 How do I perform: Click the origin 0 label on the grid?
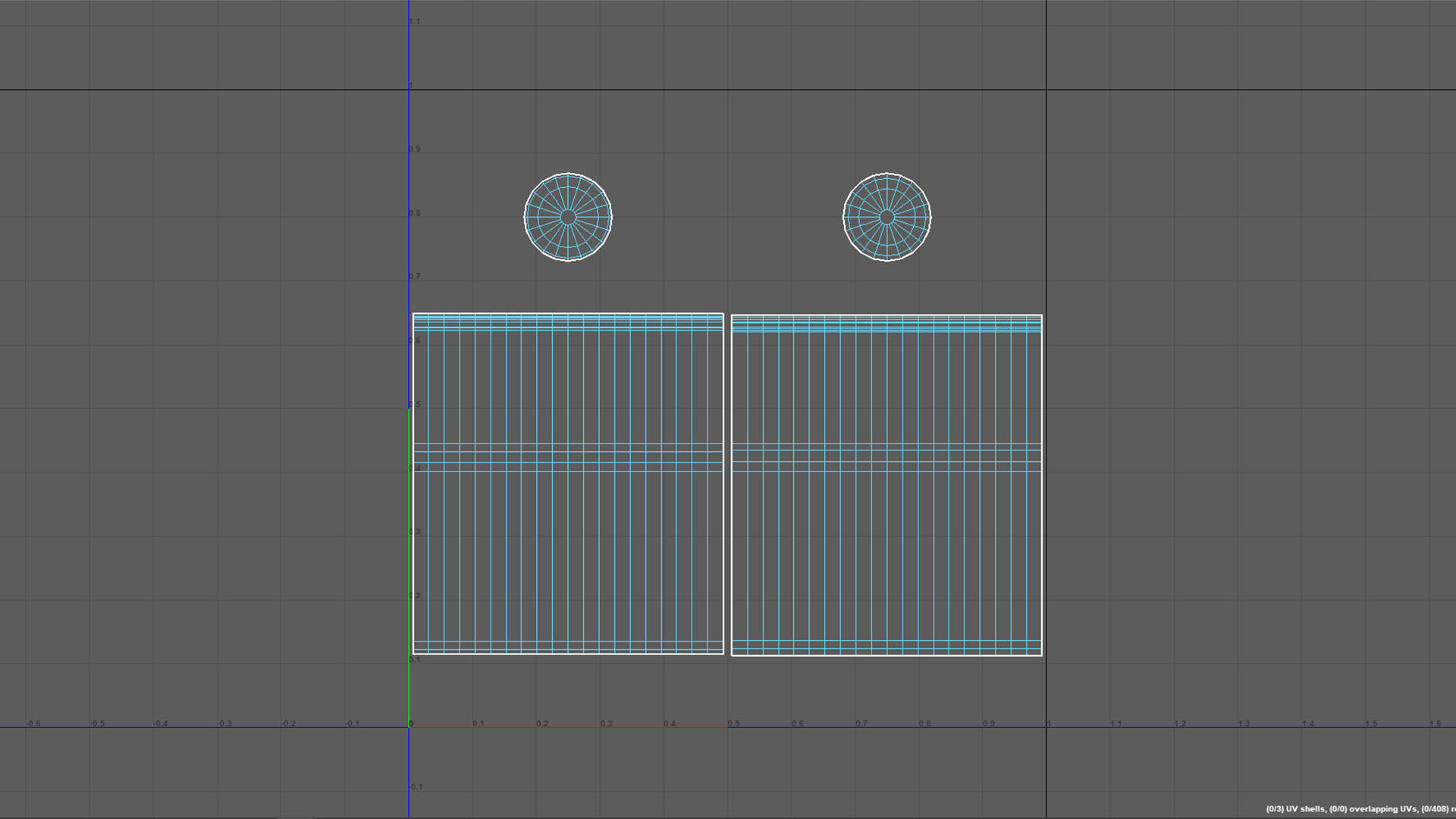[411, 723]
